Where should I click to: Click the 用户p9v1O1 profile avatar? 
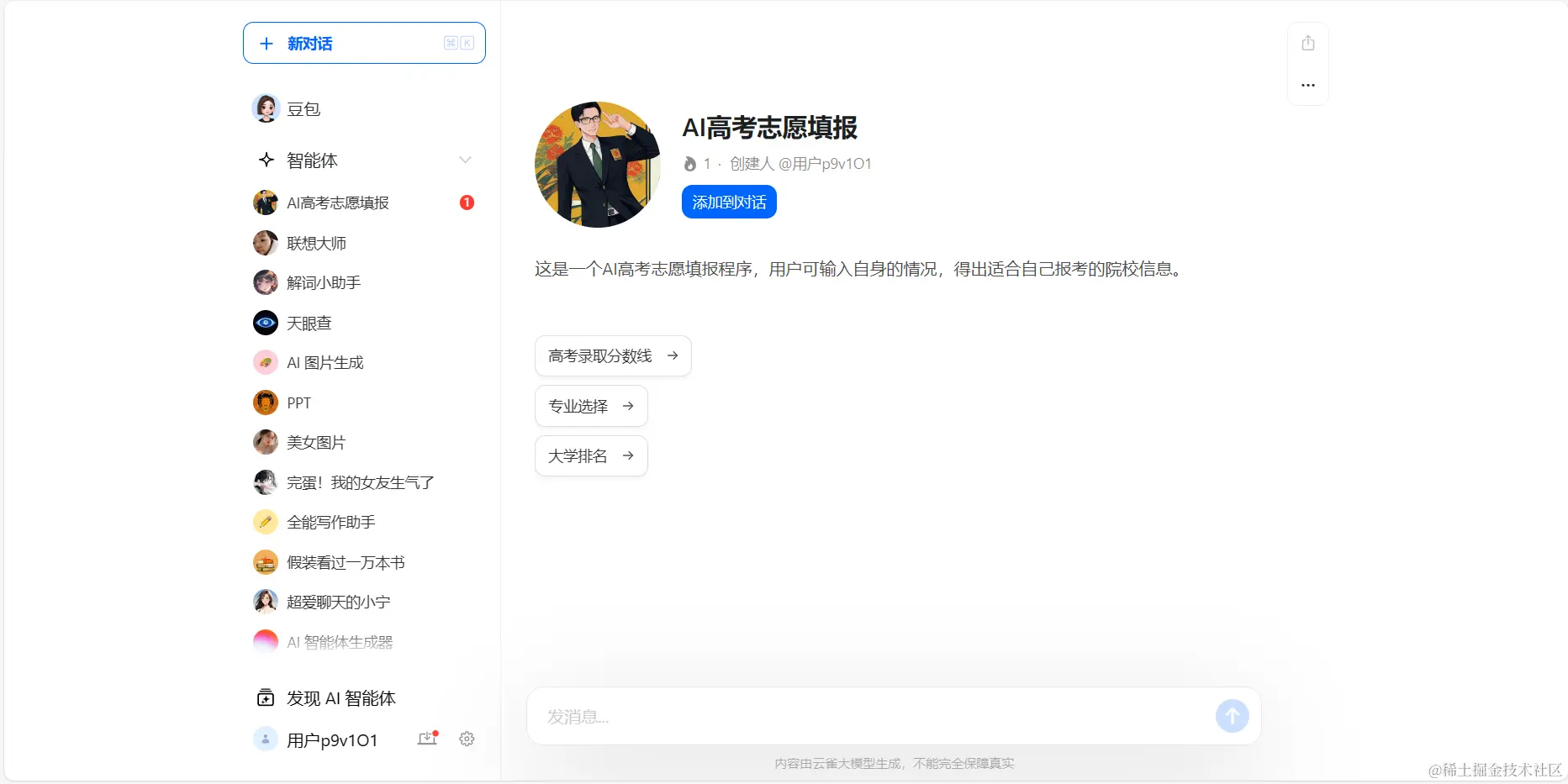pyautogui.click(x=266, y=739)
